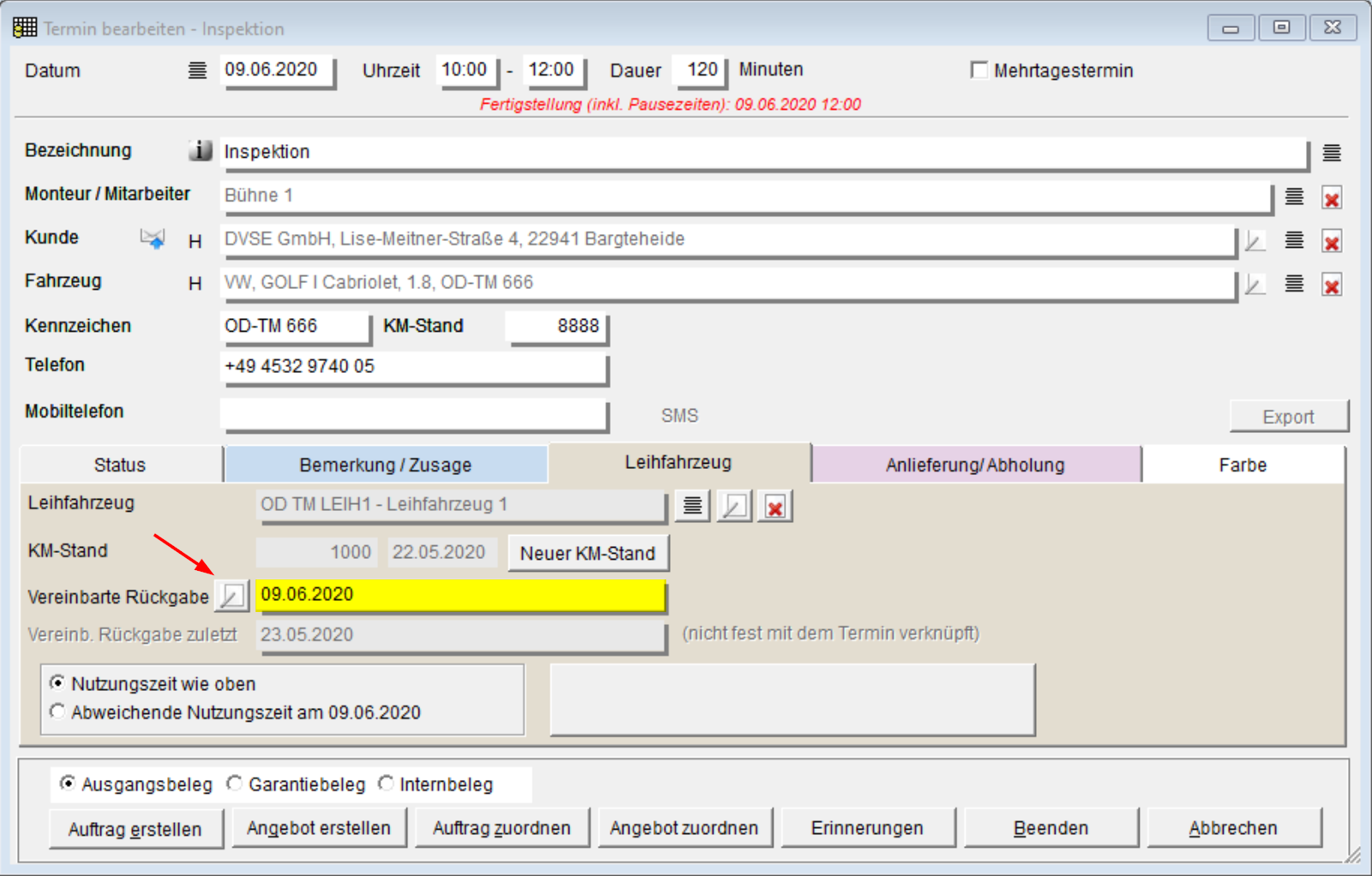Click Auftrag erstellen button
This screenshot has height=876, width=1372.
[135, 829]
